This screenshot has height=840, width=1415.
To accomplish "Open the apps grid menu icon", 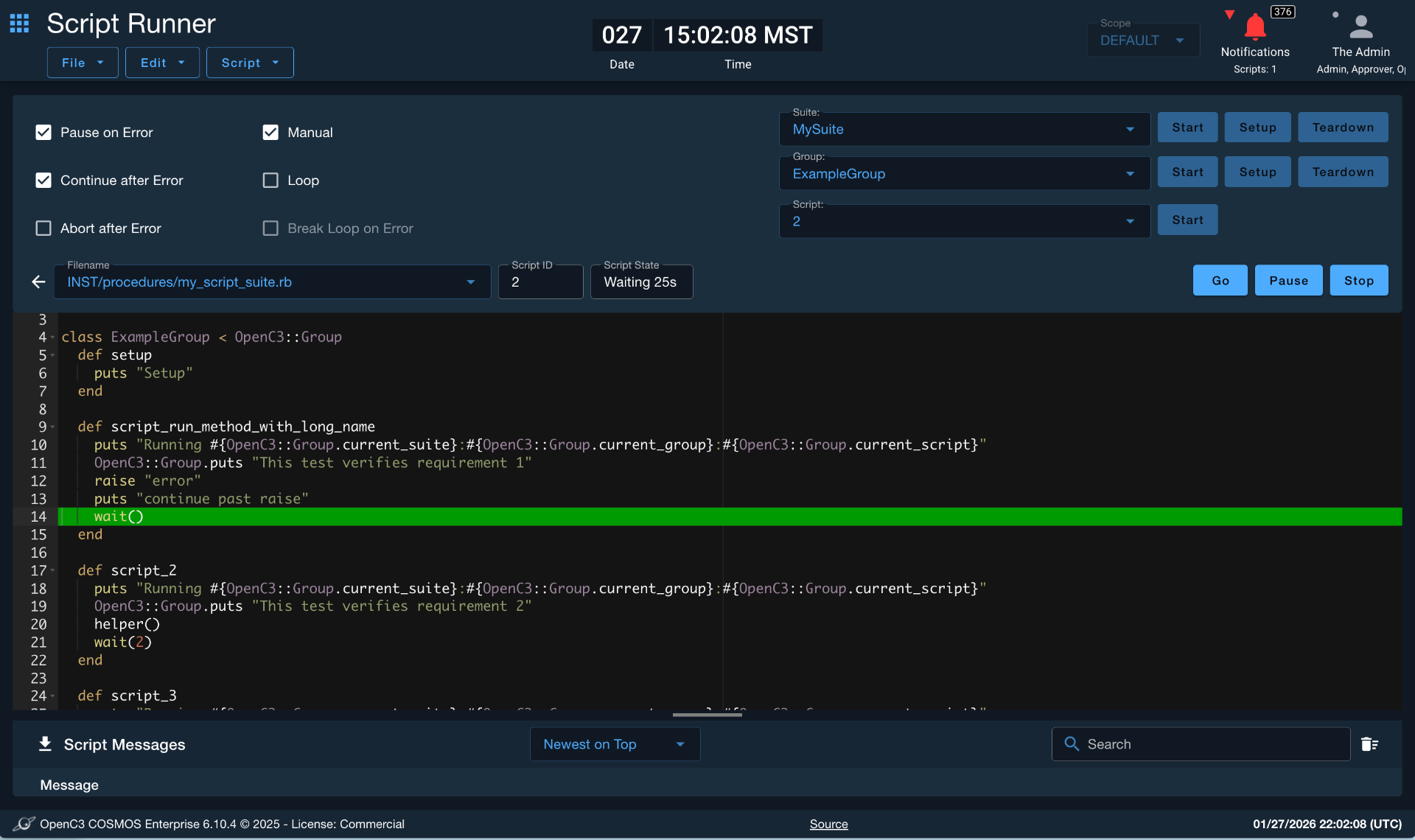I will [19, 24].
